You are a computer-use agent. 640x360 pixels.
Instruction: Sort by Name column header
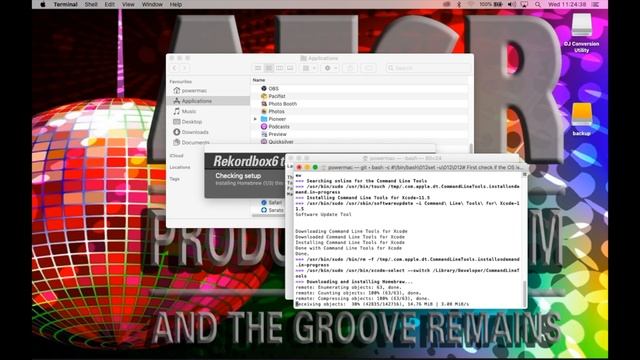259,80
